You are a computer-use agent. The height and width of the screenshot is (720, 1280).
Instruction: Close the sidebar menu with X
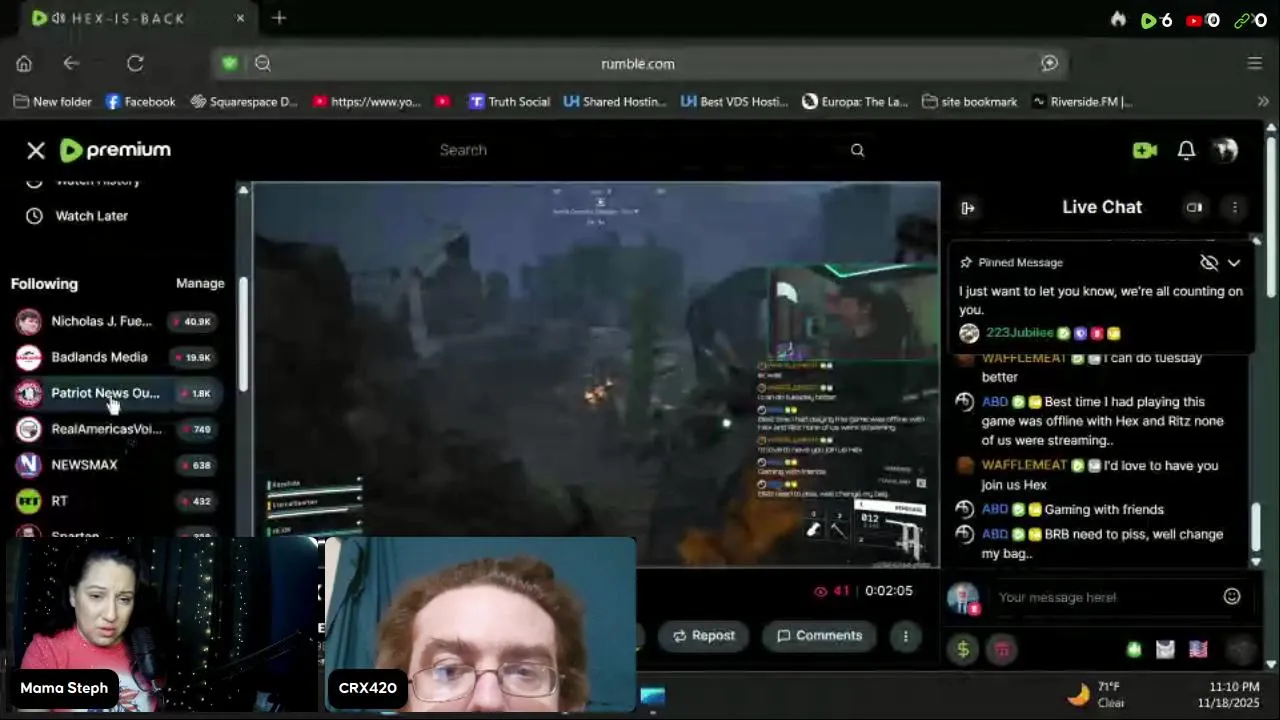point(36,150)
